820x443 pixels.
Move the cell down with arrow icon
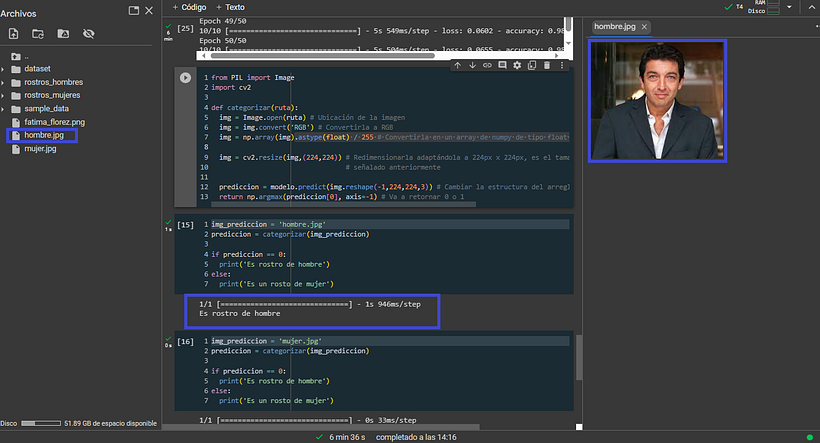click(472, 65)
